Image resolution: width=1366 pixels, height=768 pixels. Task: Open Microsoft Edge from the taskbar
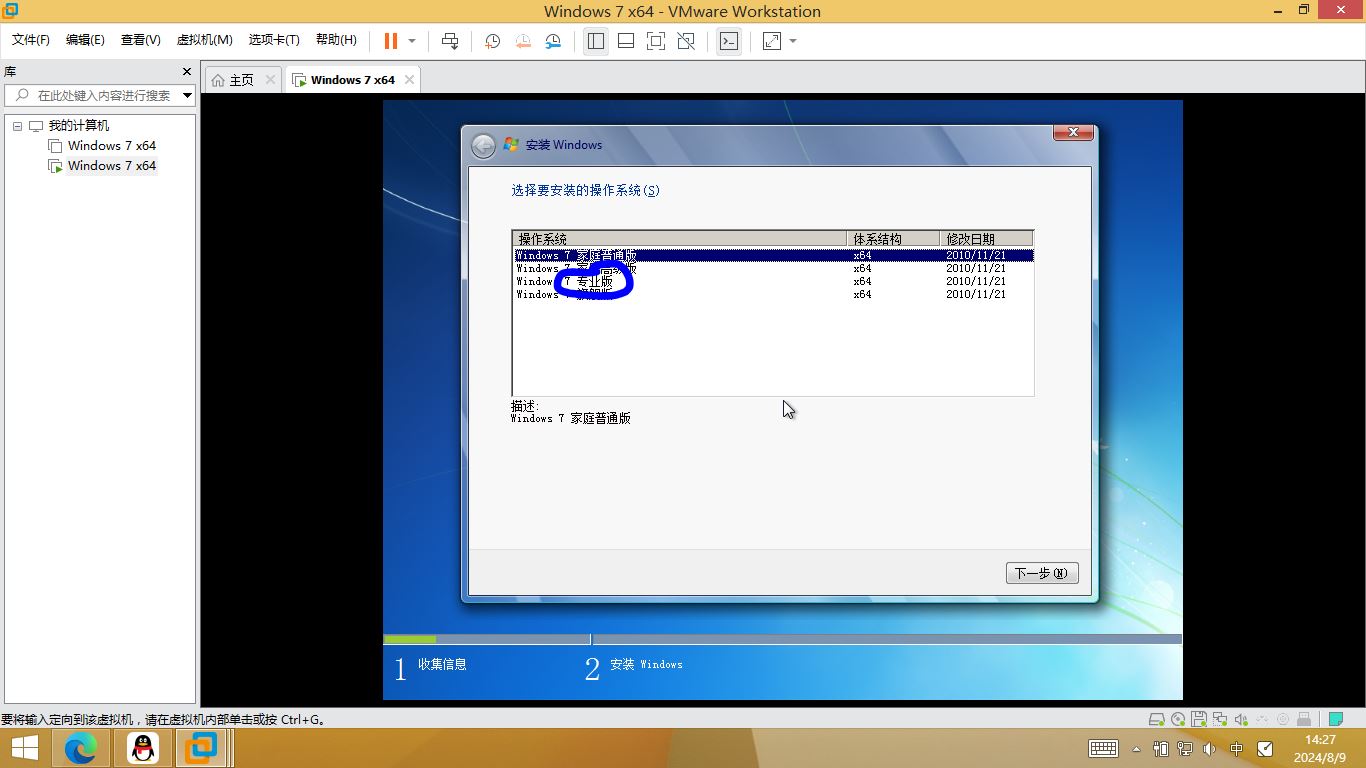[81, 748]
